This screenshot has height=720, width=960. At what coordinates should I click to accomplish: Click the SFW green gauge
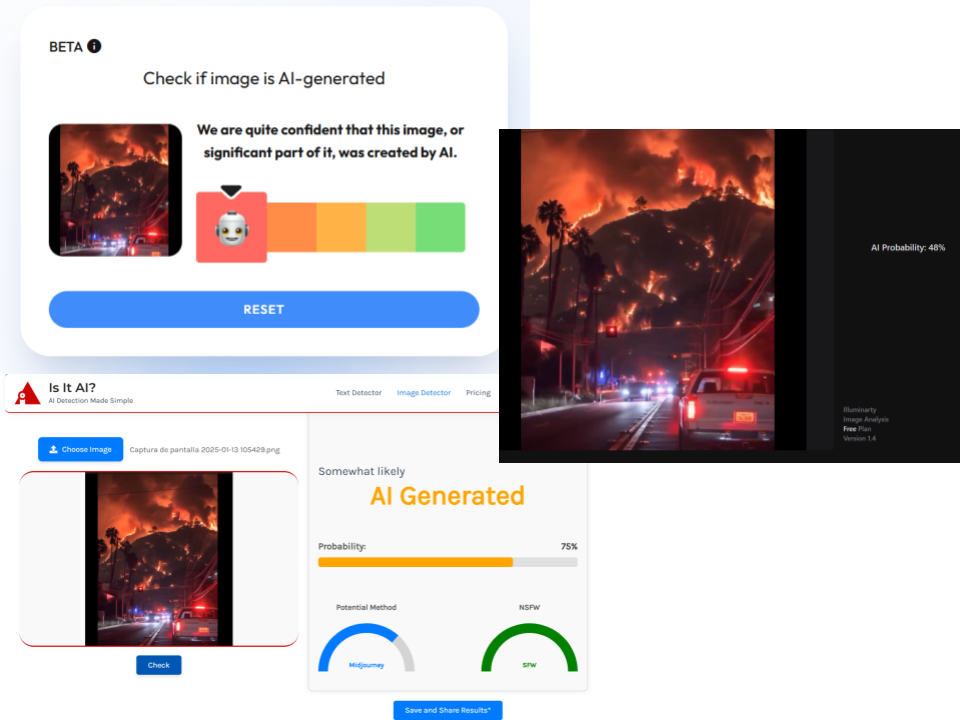[530, 648]
